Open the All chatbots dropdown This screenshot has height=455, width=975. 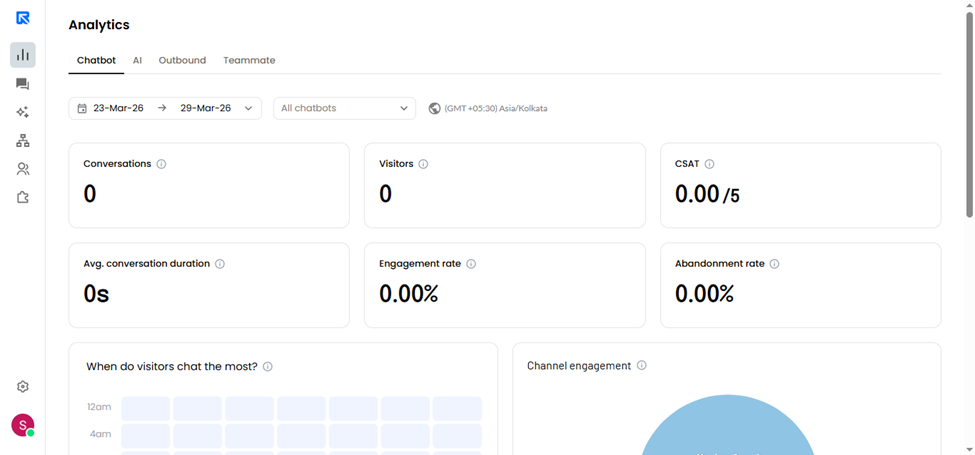tap(344, 108)
